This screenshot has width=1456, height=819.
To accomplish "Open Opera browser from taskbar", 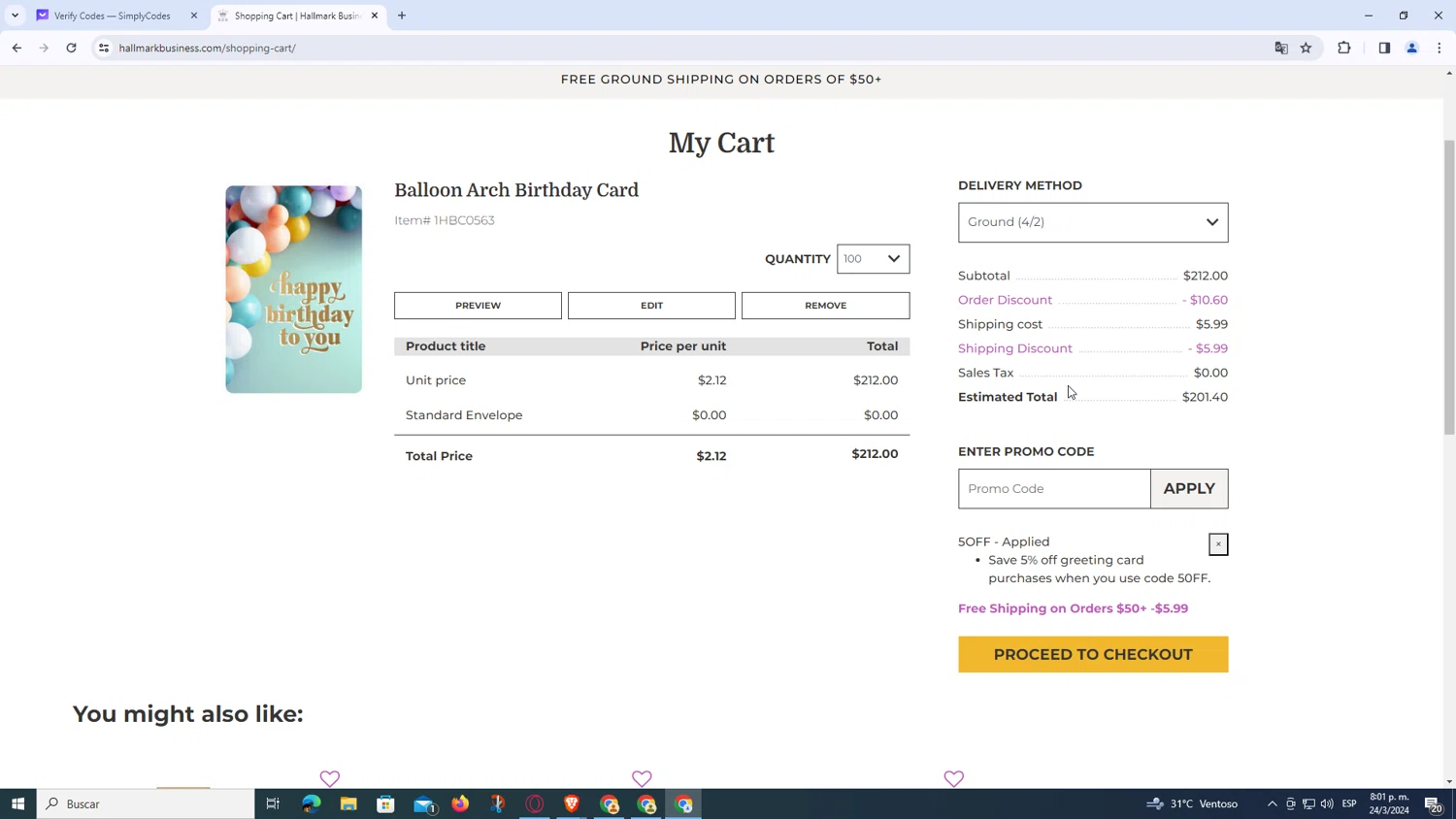I will [535, 803].
